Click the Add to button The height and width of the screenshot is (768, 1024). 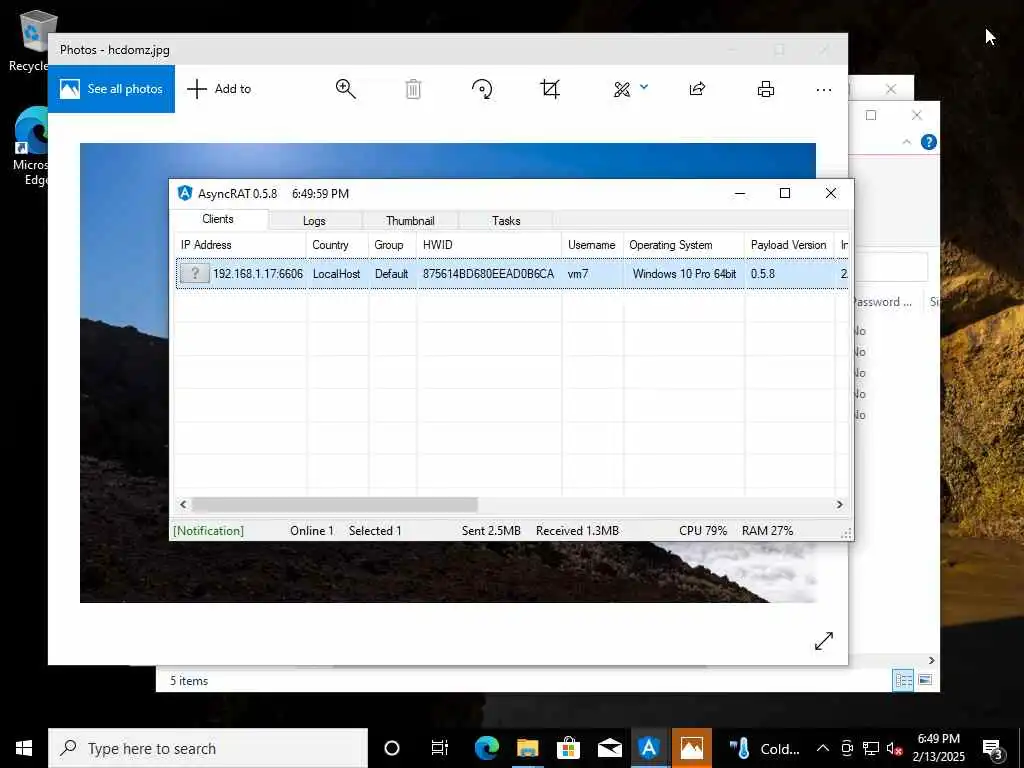[x=219, y=89]
